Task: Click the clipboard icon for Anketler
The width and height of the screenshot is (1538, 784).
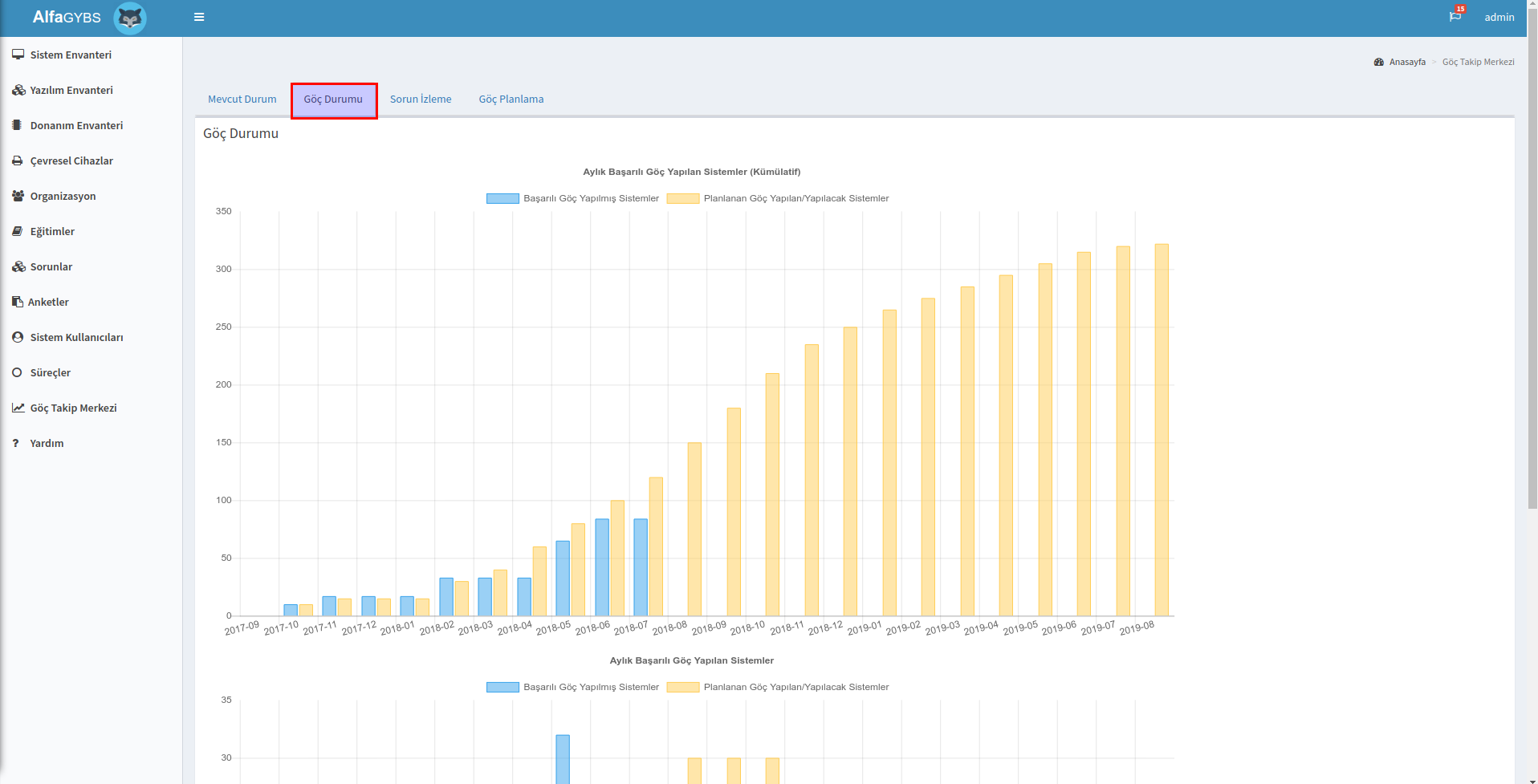Action: [18, 302]
